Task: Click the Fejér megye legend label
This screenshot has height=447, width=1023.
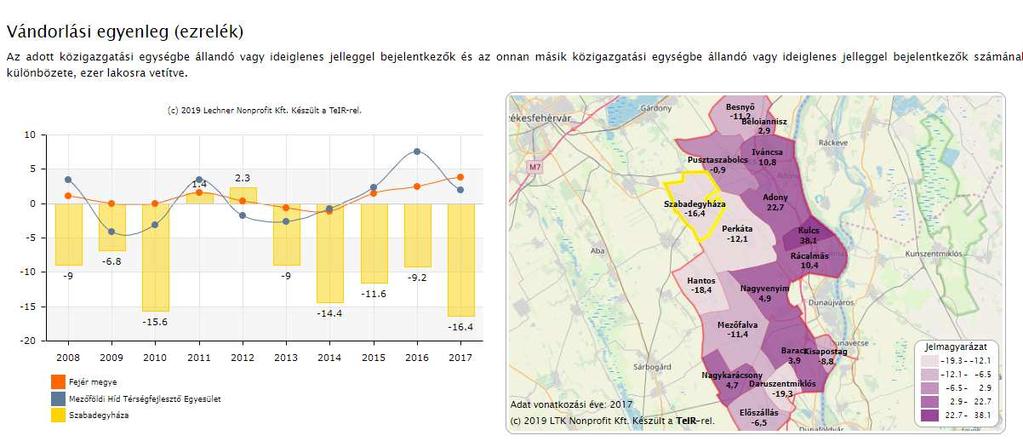Action: point(93,382)
